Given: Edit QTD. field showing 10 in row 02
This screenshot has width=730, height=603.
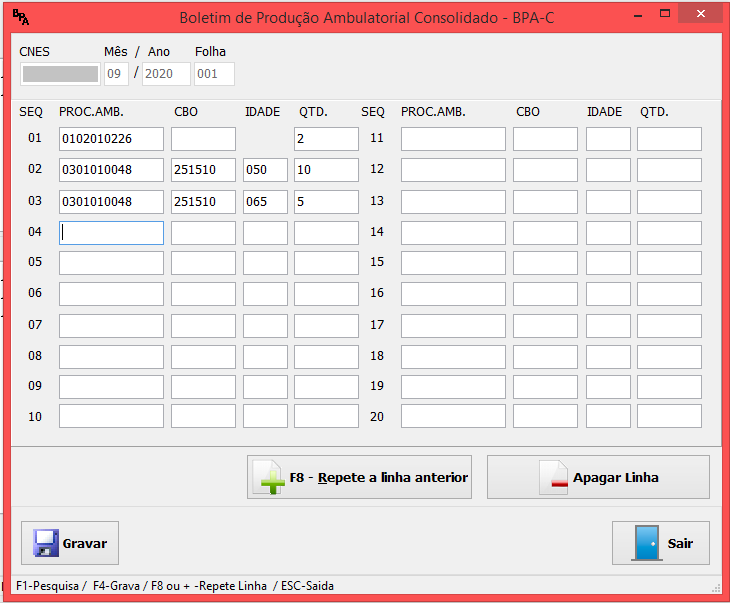Looking at the screenshot, I should pos(326,170).
